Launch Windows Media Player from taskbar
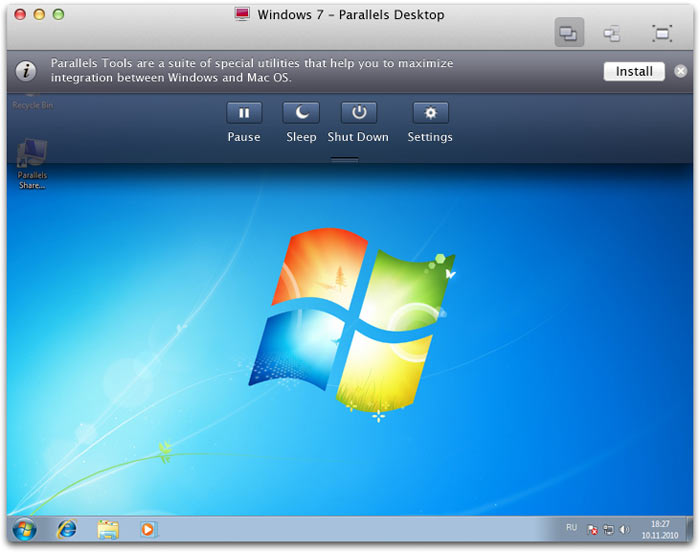 (x=148, y=530)
